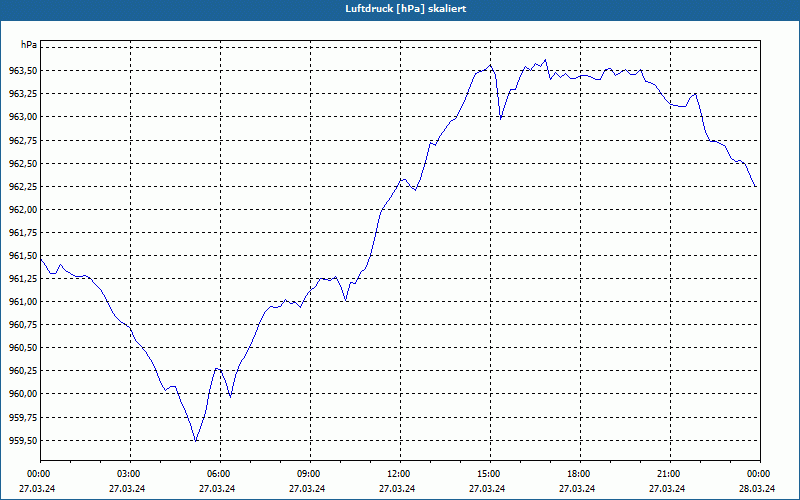
Task: Click the 12:00 time axis label
Action: click(x=400, y=474)
